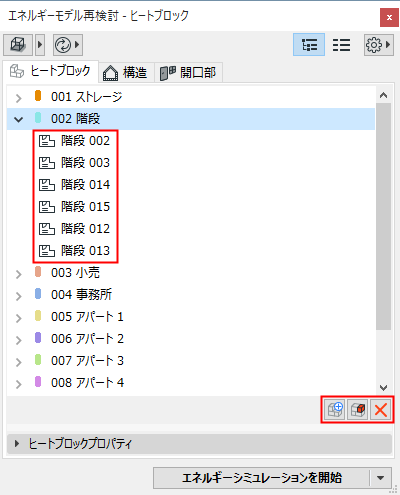Close the ヒートブロック dialog

pos(389,17)
